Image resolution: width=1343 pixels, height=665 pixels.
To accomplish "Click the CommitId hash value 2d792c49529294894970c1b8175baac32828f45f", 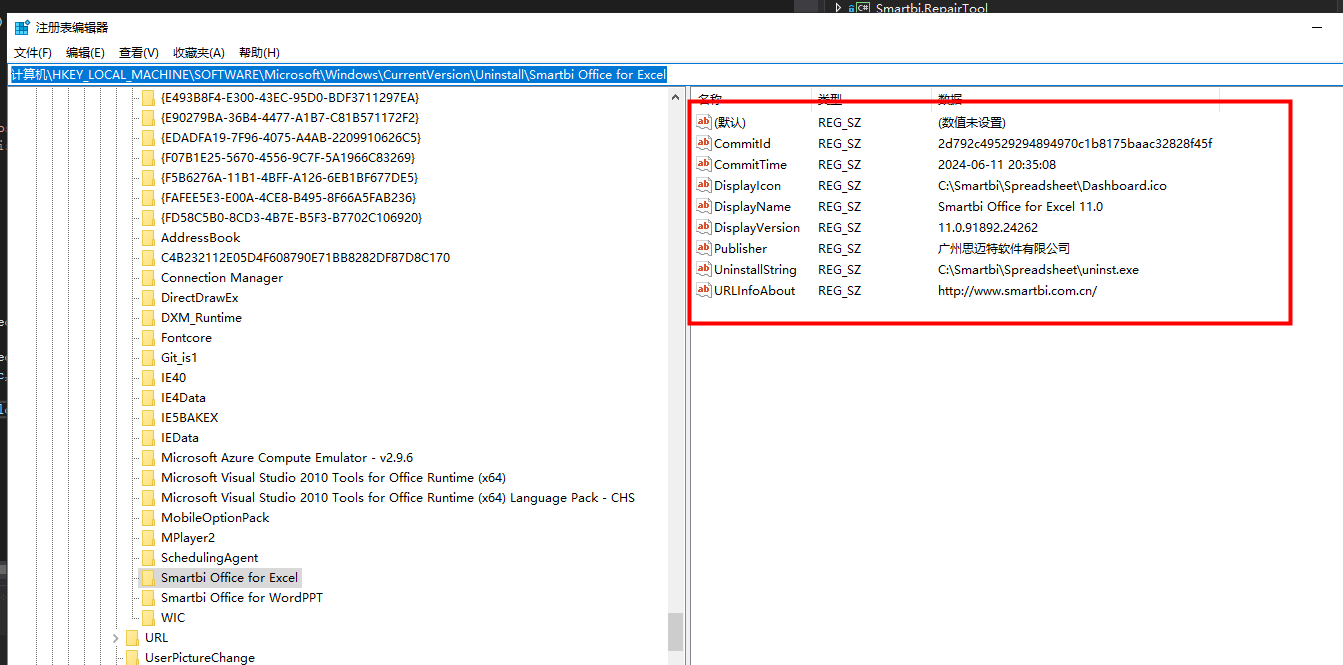I will (x=1075, y=143).
